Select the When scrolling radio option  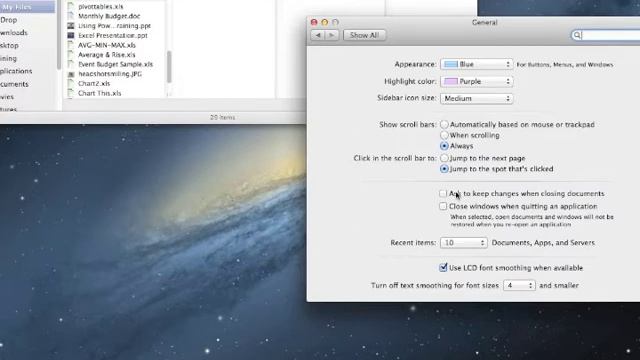[x=444, y=135]
